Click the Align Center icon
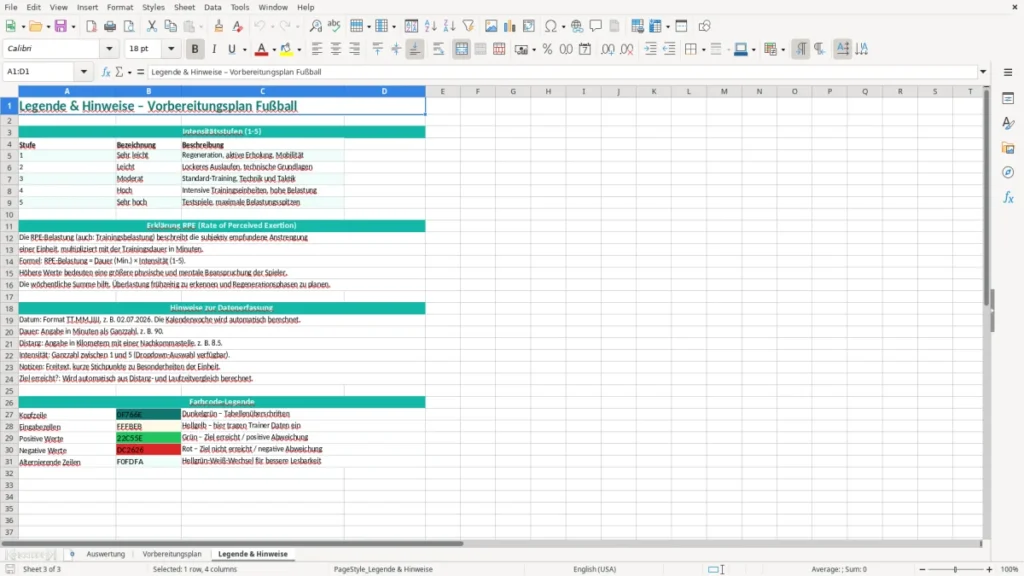Viewport: 1024px width, 576px height. (336, 49)
